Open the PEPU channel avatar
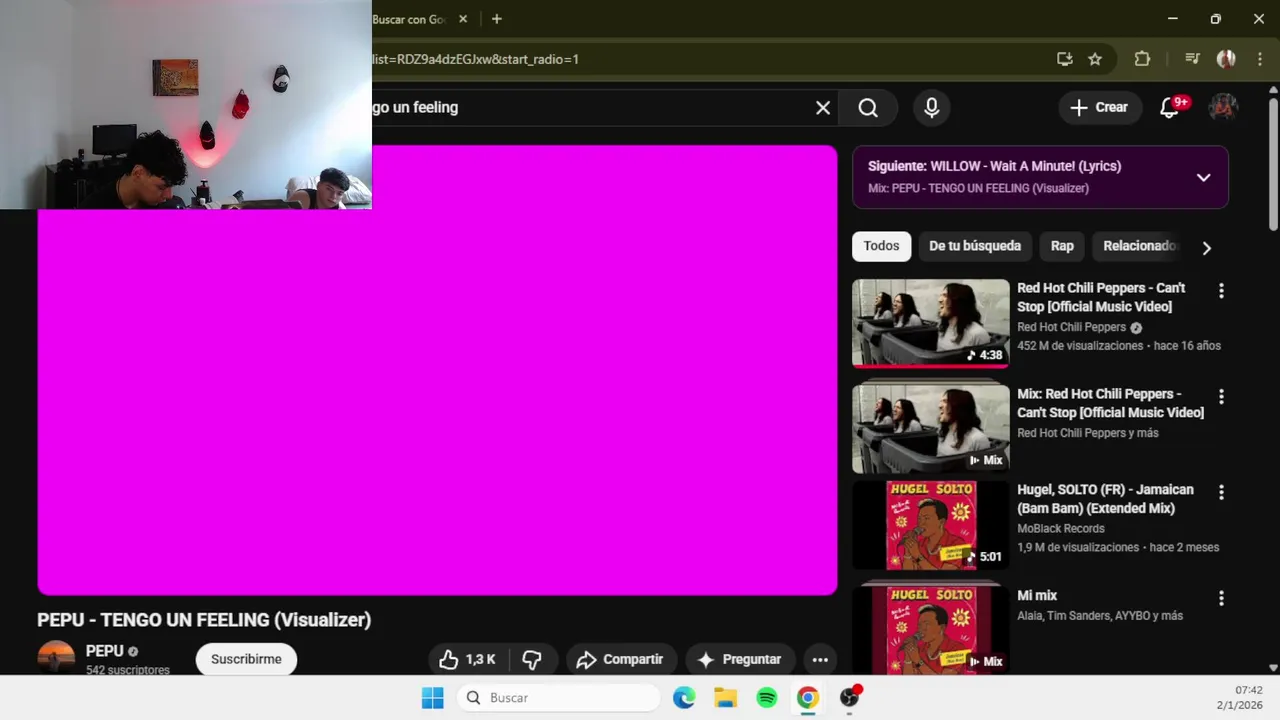Viewport: 1280px width, 720px height. click(x=56, y=657)
